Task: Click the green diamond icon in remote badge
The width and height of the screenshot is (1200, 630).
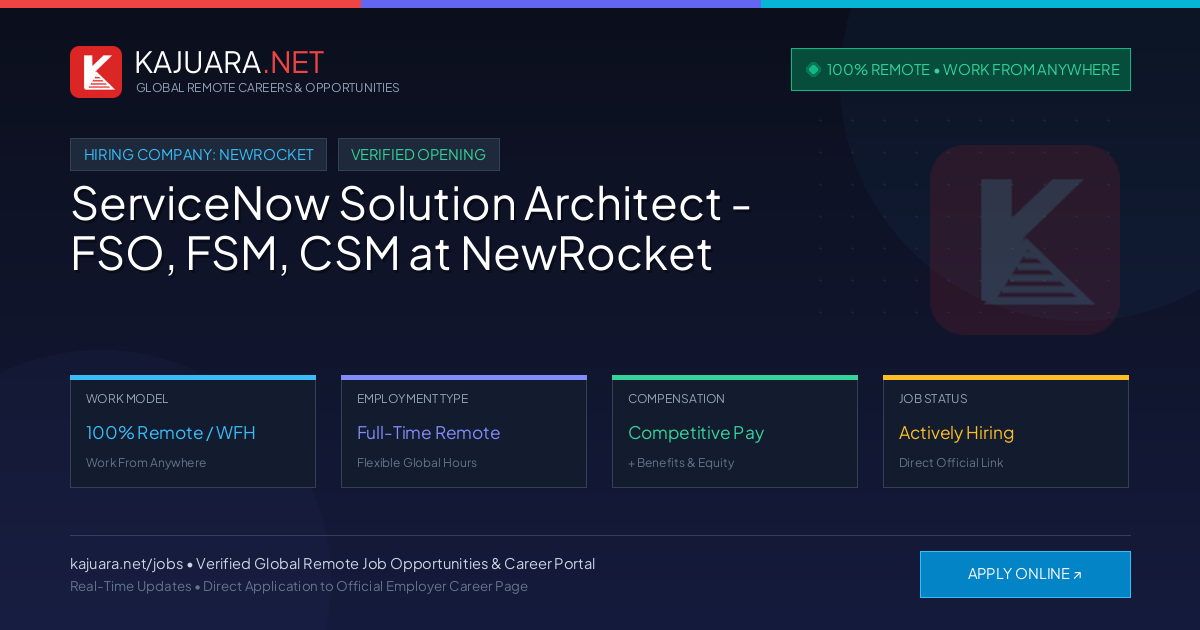Action: point(813,70)
